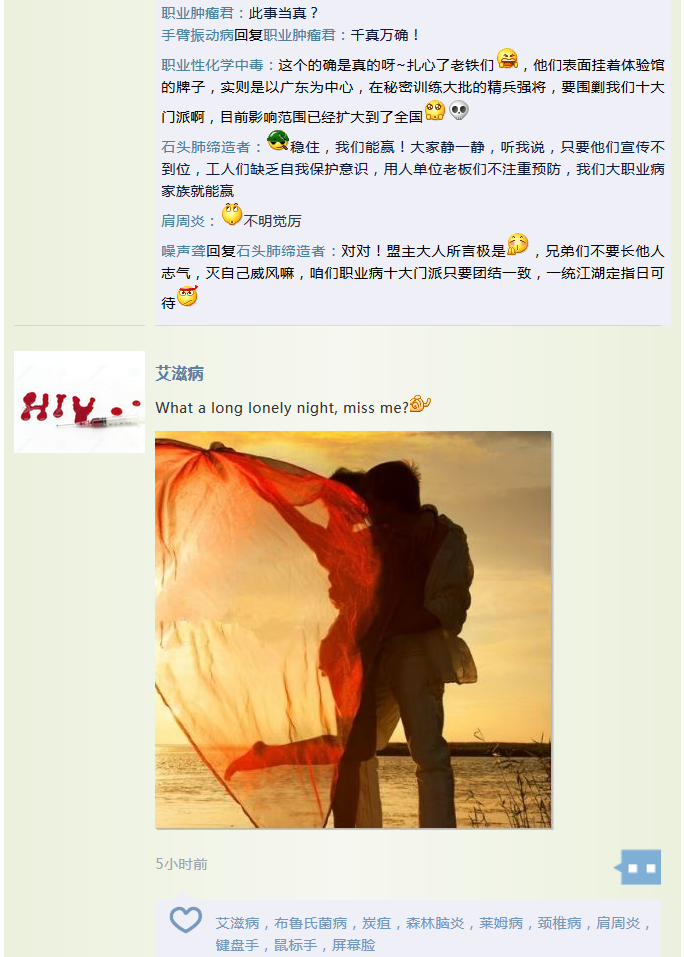Open 艾滋病 poster name link
This screenshot has height=957, width=684.
pos(179,374)
